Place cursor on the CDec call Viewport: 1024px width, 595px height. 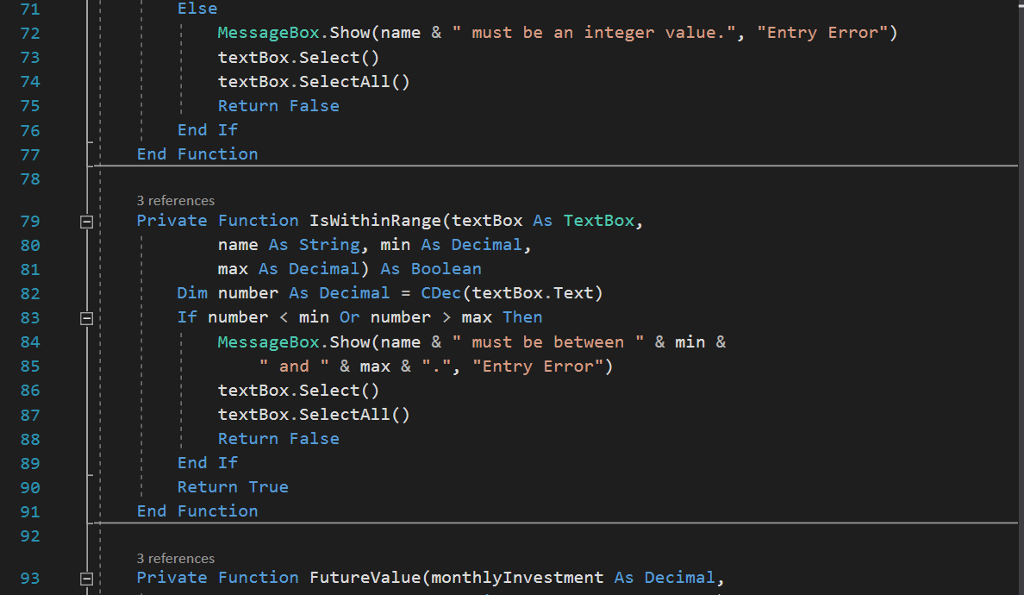[440, 293]
